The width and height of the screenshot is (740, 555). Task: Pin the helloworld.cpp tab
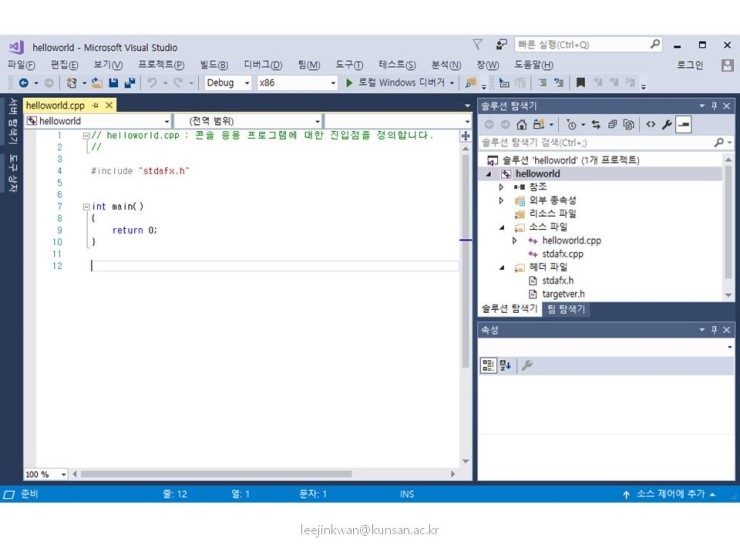click(x=96, y=105)
